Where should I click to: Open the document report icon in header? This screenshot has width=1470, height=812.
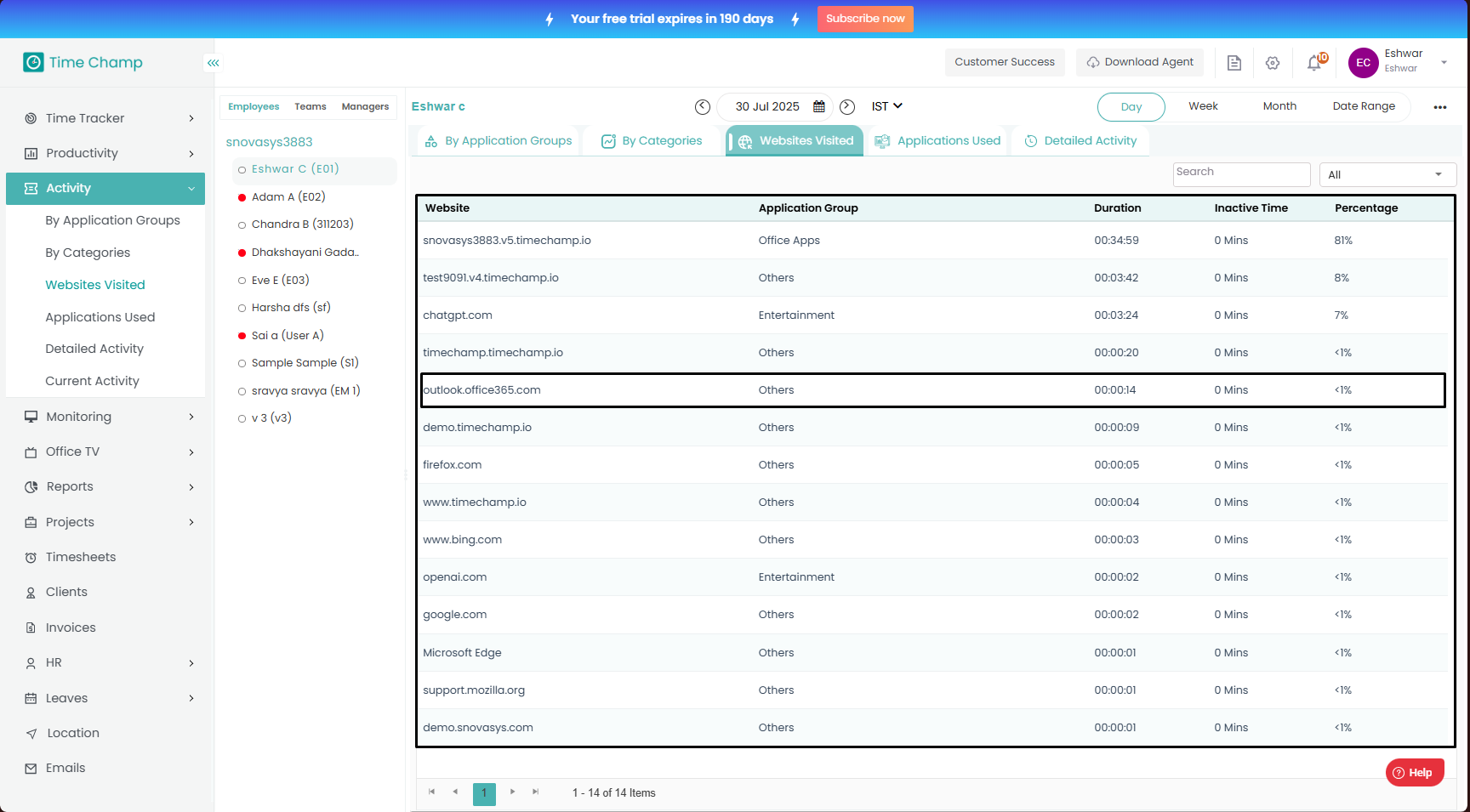(x=1234, y=63)
